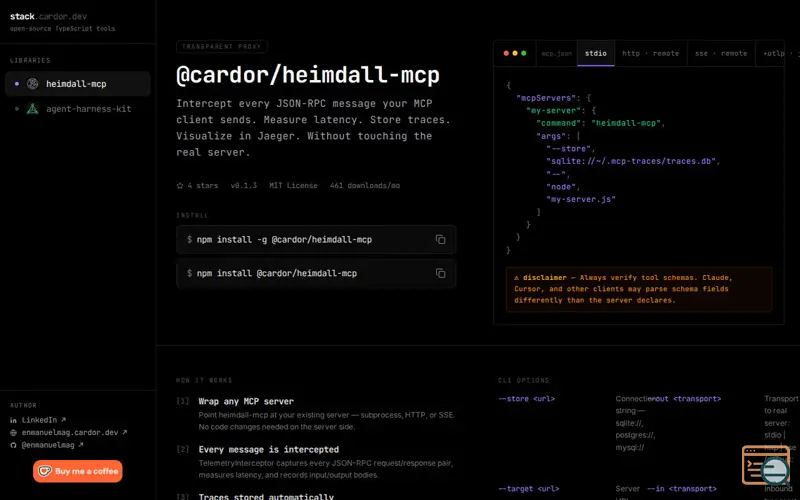Click the coffee cup icon on the button
800x500 pixels.
(45, 471)
